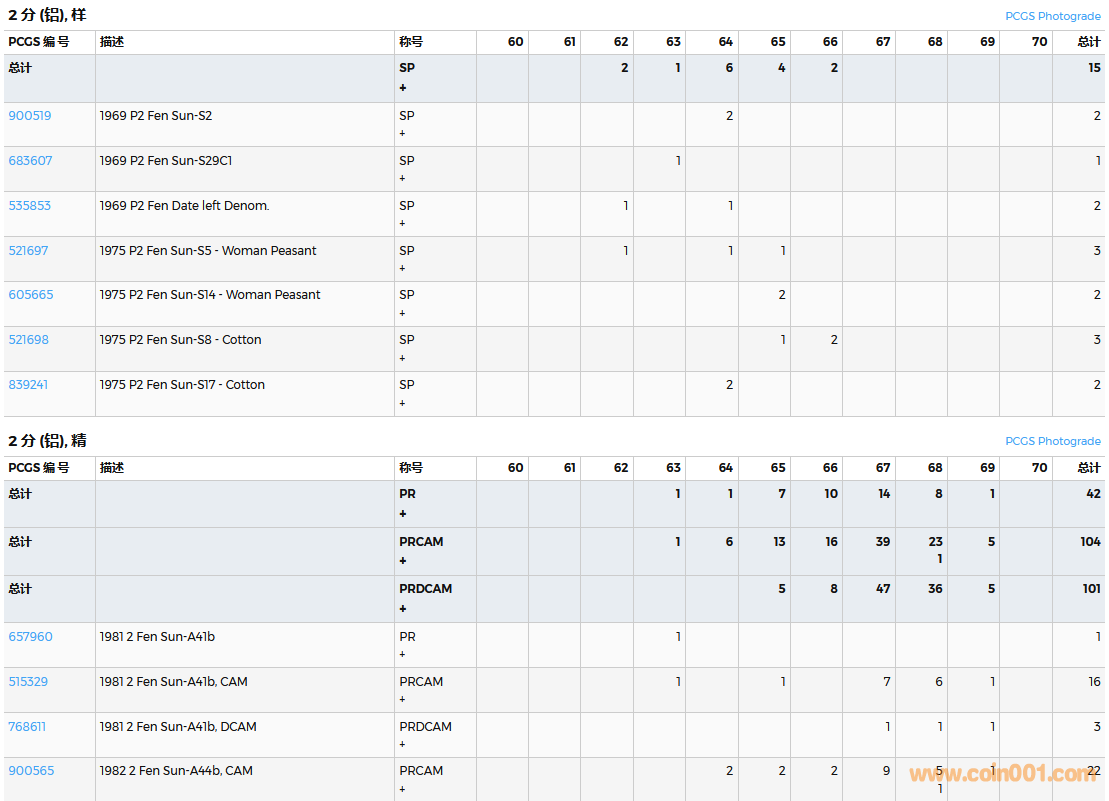1109x801 pixels.
Task: Open PCGS number 900565 link
Action: pyautogui.click(x=31, y=771)
